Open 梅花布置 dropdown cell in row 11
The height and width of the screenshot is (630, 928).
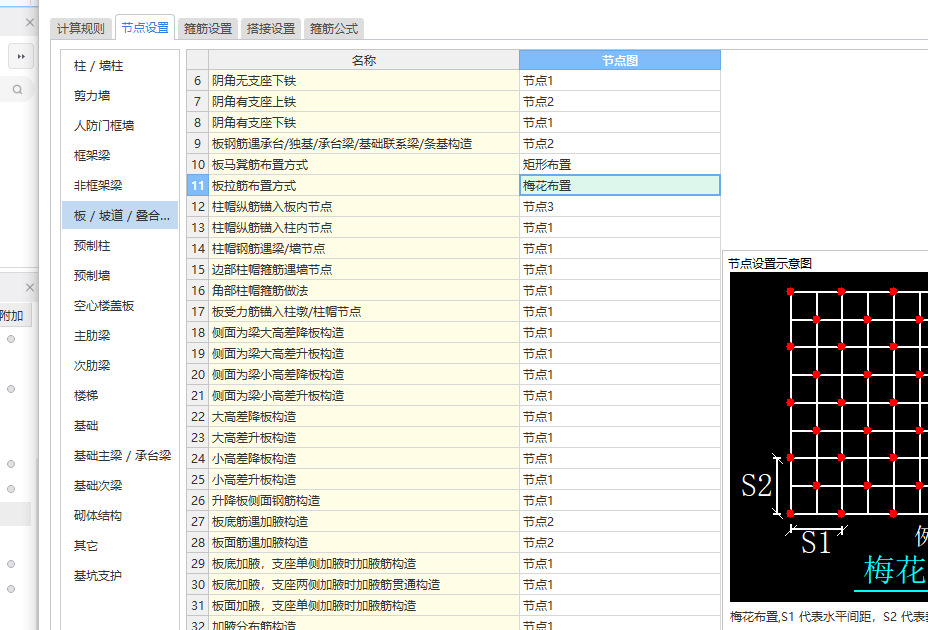tap(620, 185)
